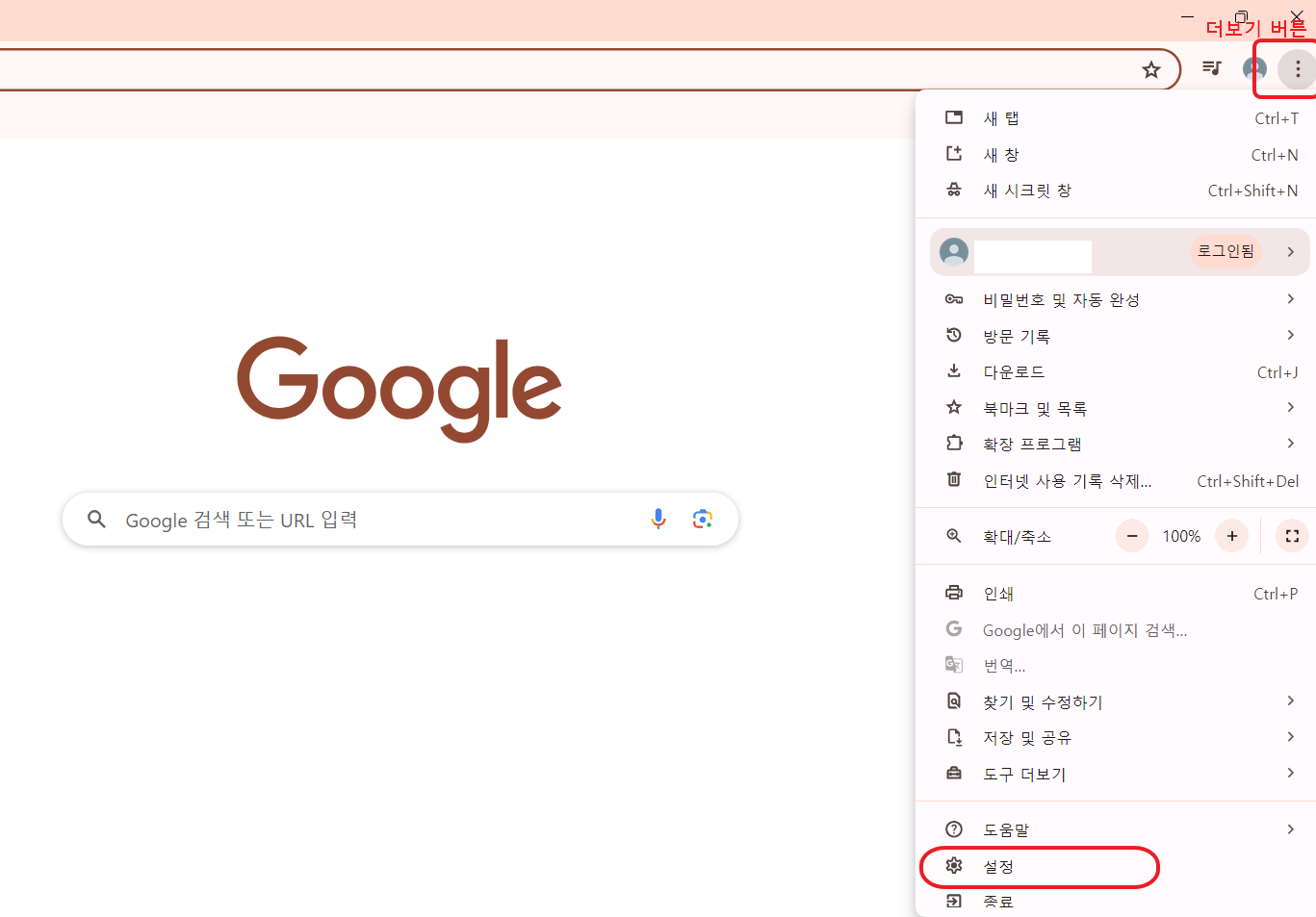This screenshot has height=917, width=1316.
Task: Click the profile avatar in the toolbar
Action: click(x=1253, y=68)
